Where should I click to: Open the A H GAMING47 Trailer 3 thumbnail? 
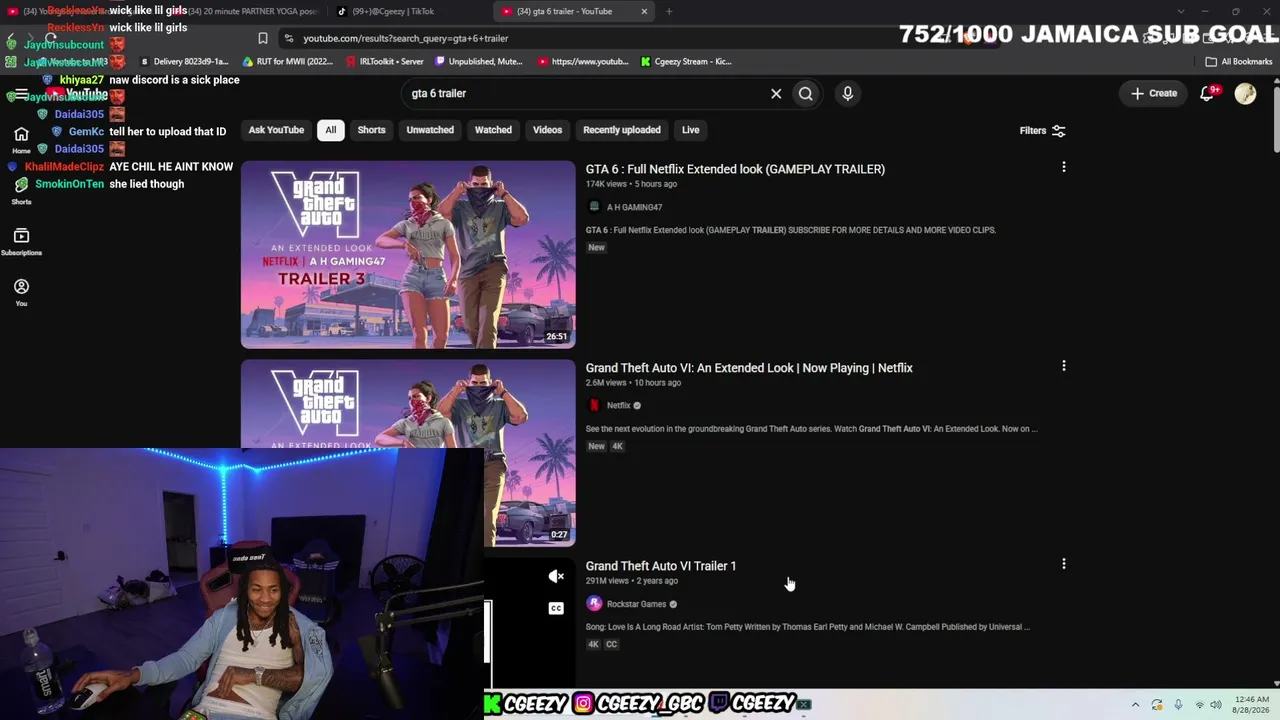pyautogui.click(x=408, y=254)
